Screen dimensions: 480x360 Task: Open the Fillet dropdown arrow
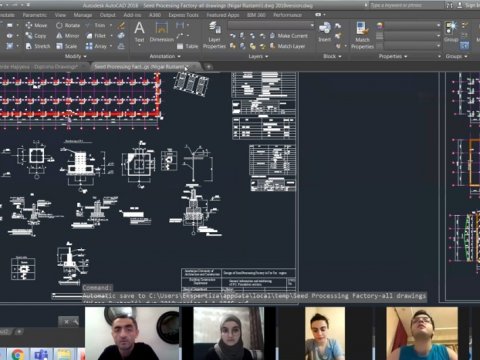[111, 36]
